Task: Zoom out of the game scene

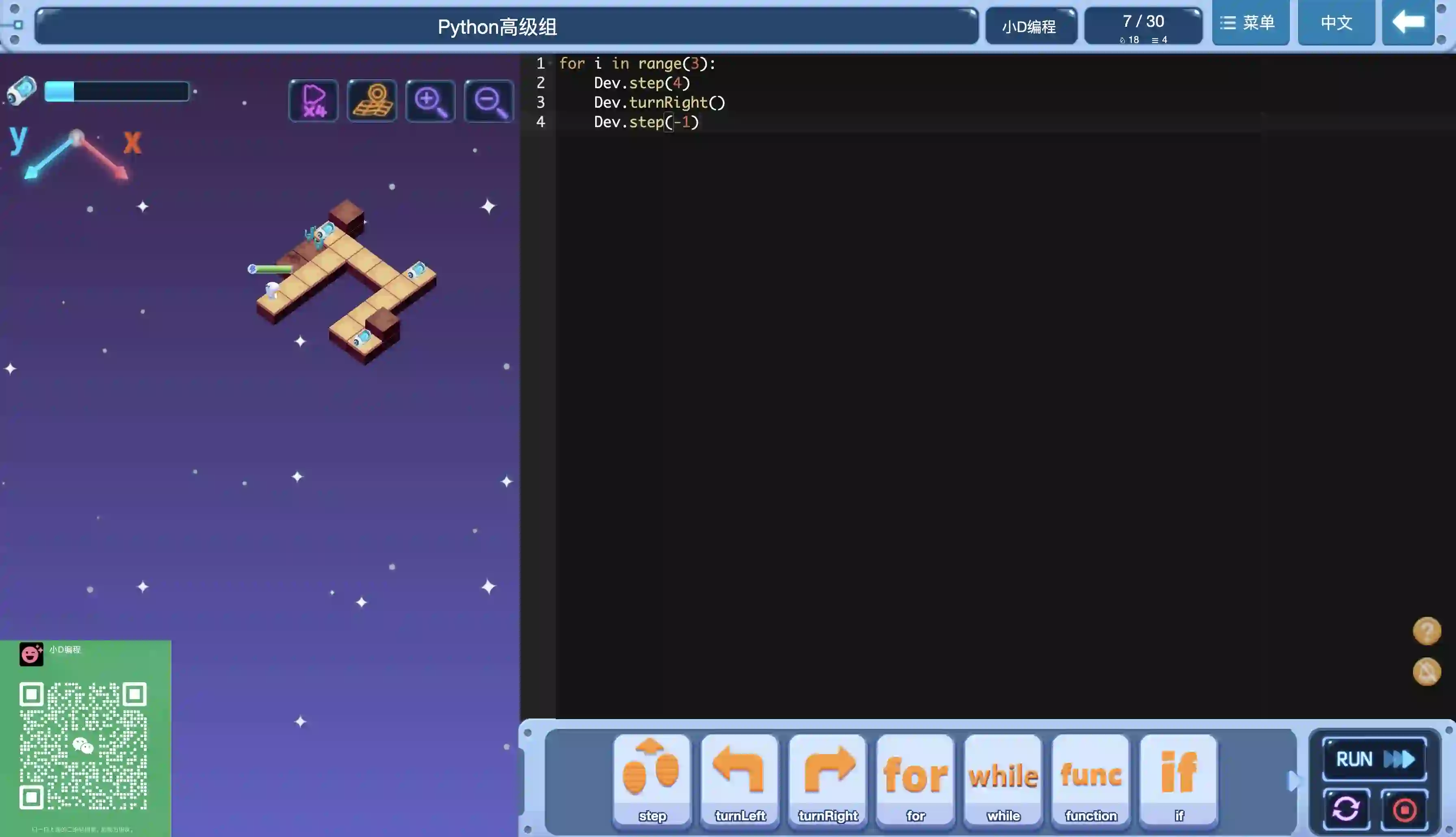Action: pyautogui.click(x=489, y=101)
